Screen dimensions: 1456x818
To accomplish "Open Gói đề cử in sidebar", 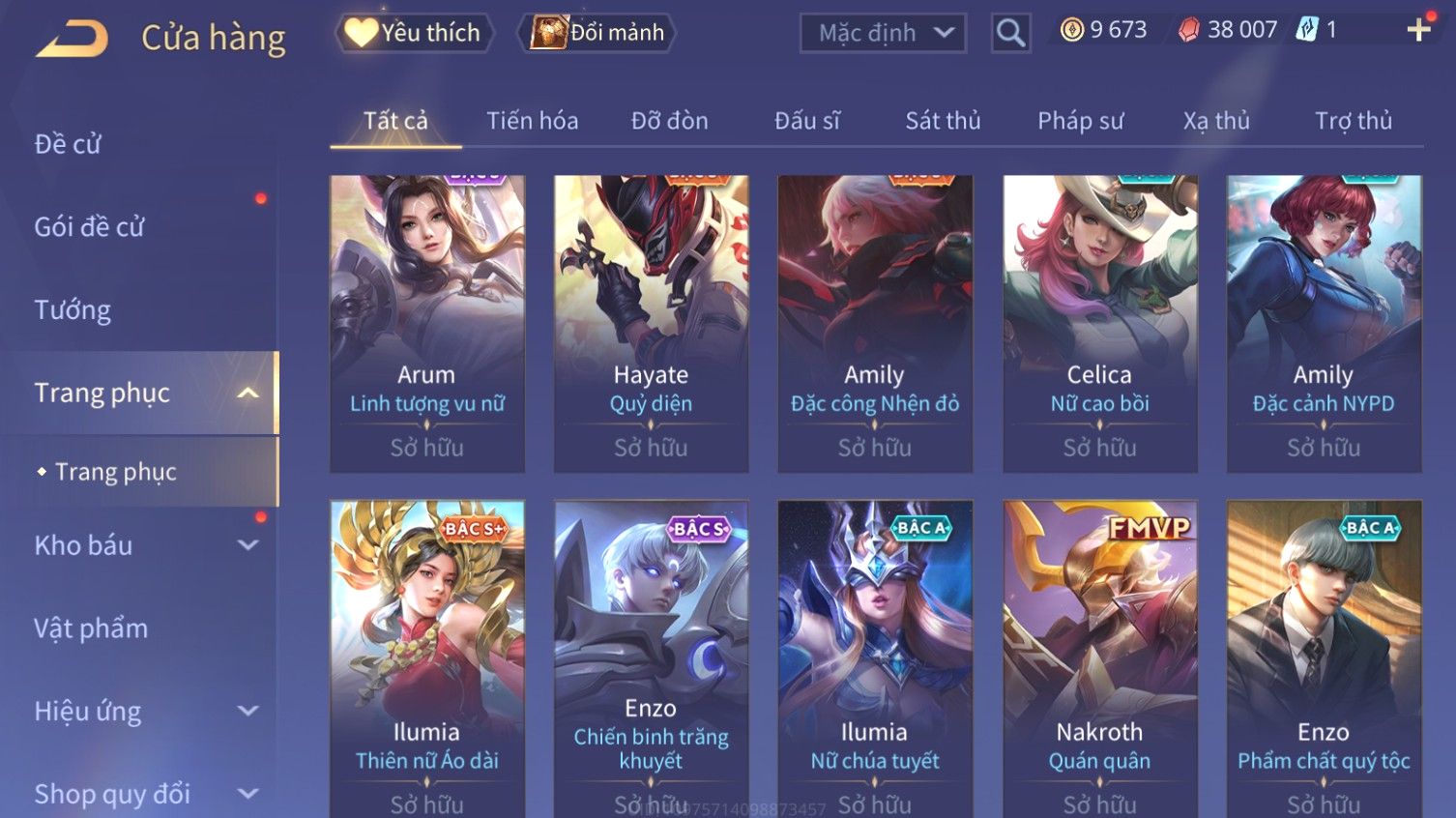I will coord(89,227).
